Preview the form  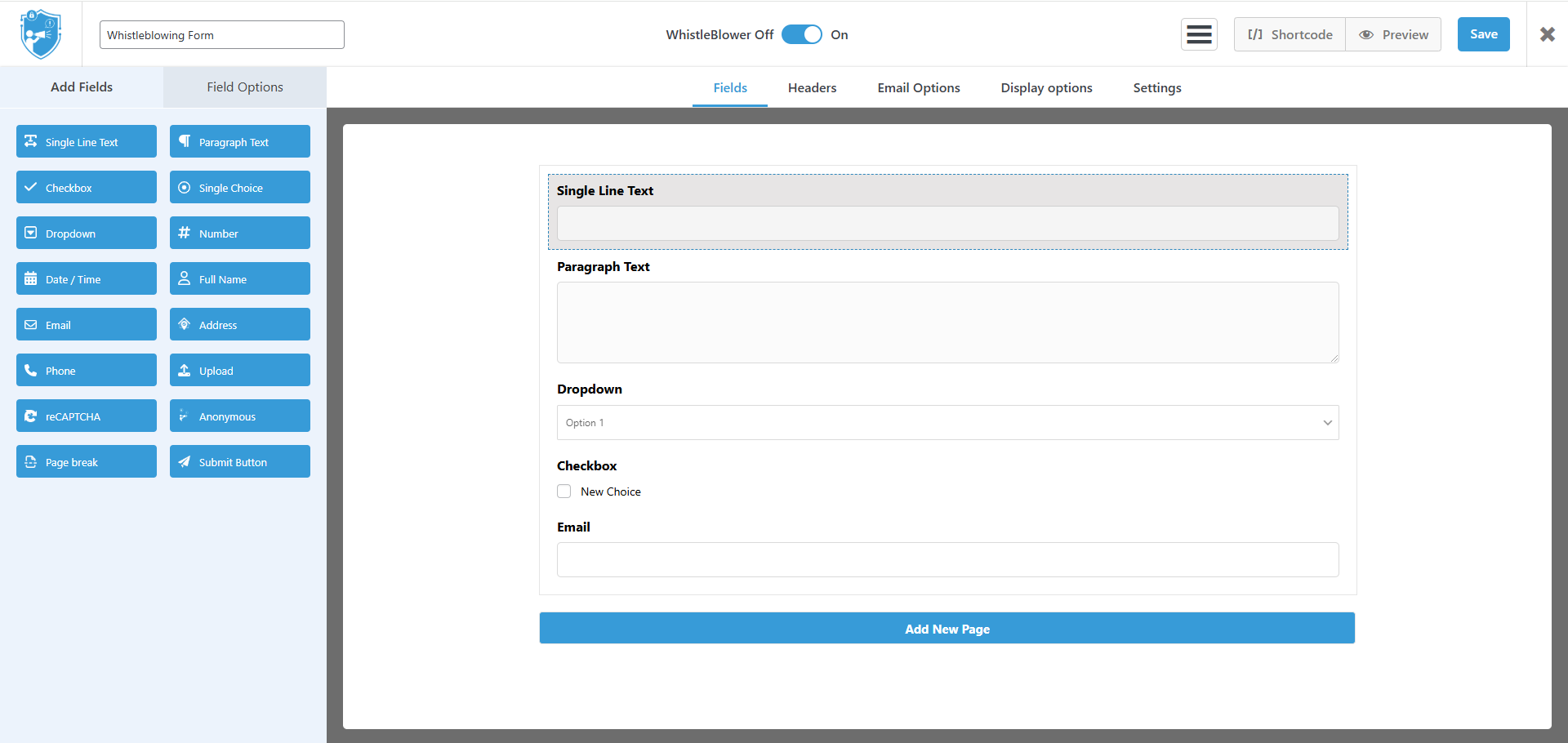coord(1394,34)
